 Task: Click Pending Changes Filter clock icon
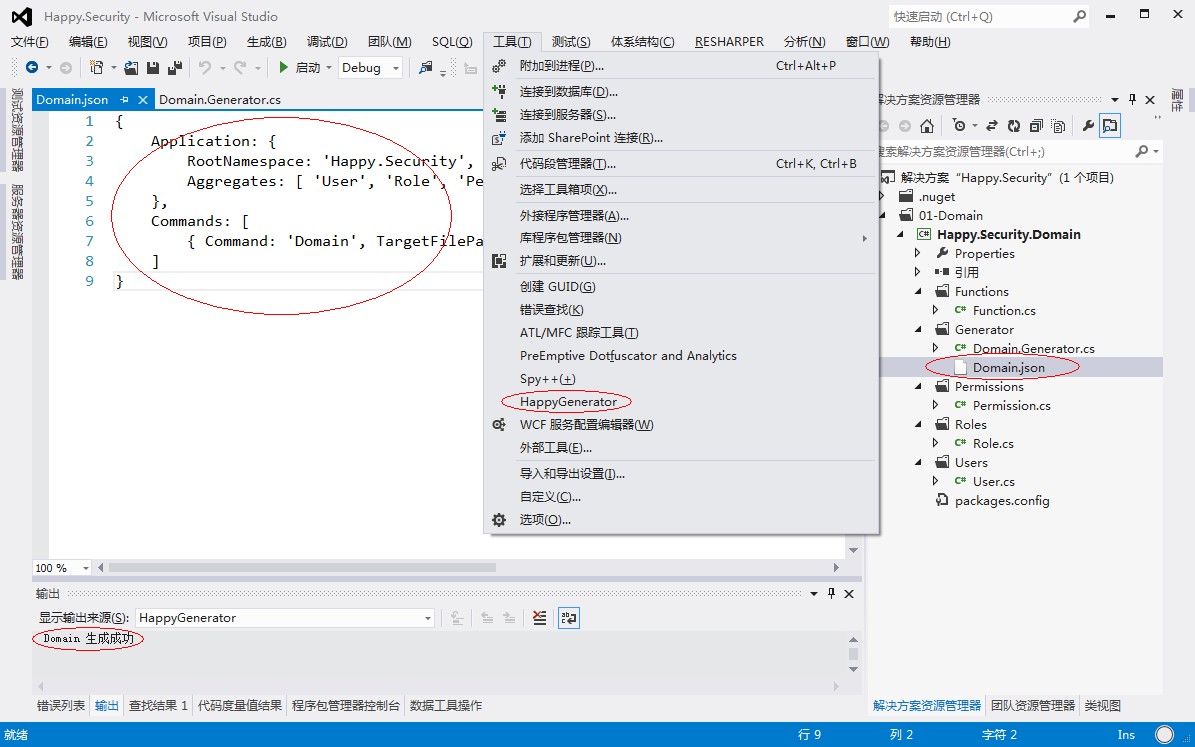coord(960,126)
